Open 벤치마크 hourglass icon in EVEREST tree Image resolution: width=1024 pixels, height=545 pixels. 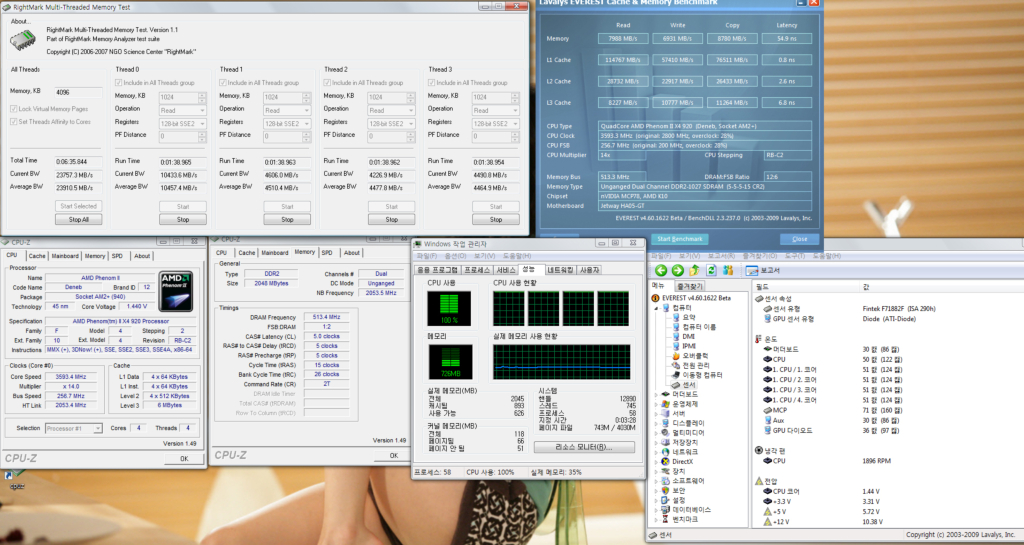click(665, 520)
